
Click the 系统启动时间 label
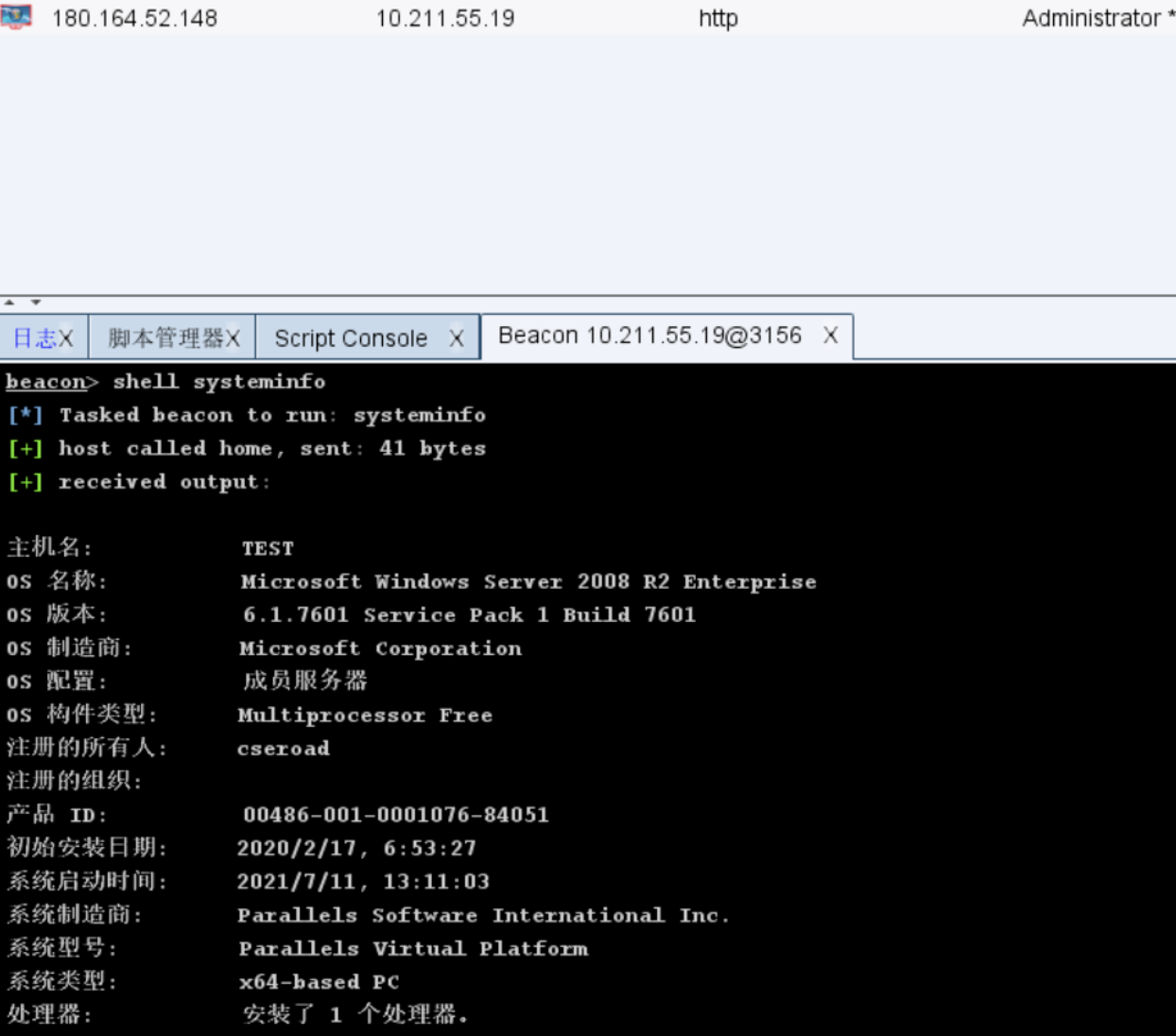(x=87, y=881)
